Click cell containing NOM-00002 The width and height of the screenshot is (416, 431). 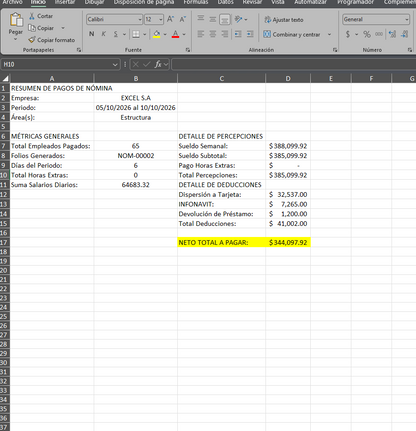tap(136, 156)
